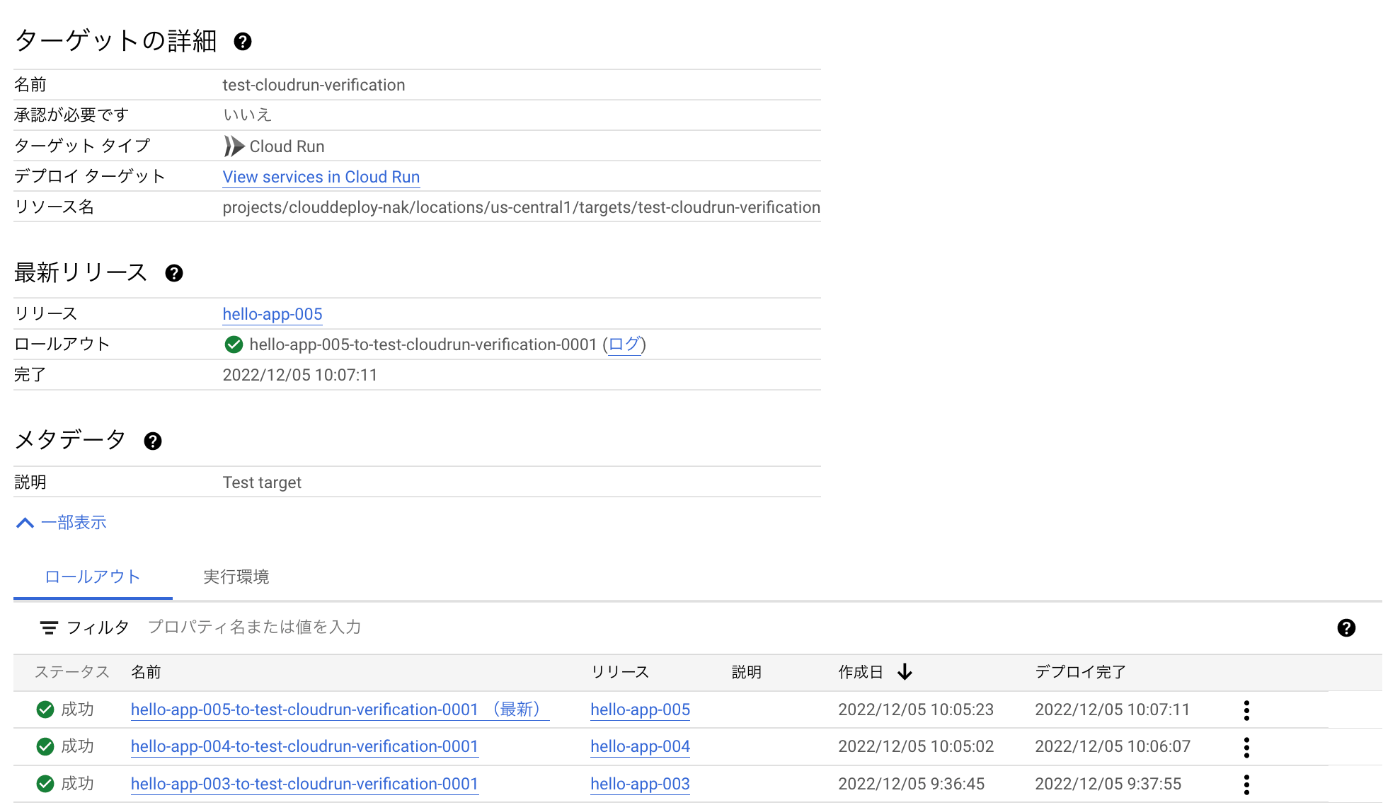Switch to the 実行環境 tab
The height and width of the screenshot is (805, 1400).
[x=236, y=577]
